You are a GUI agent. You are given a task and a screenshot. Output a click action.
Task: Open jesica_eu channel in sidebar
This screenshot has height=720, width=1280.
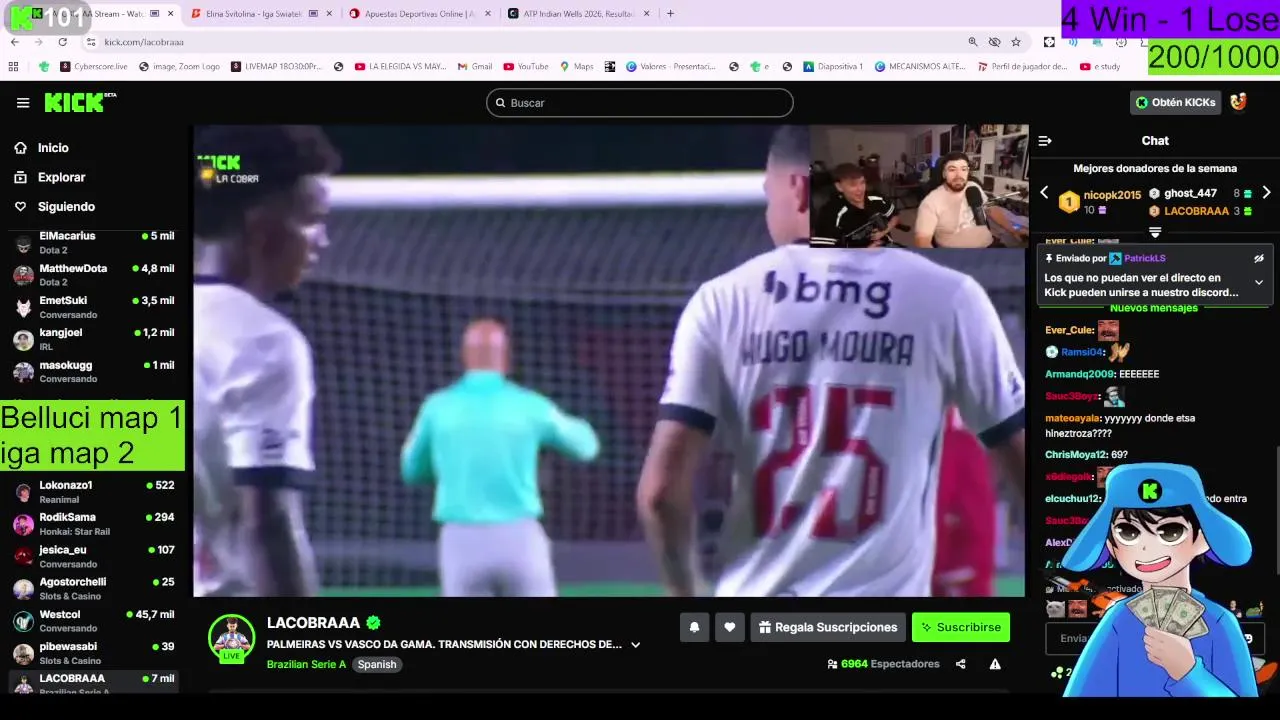(94, 556)
